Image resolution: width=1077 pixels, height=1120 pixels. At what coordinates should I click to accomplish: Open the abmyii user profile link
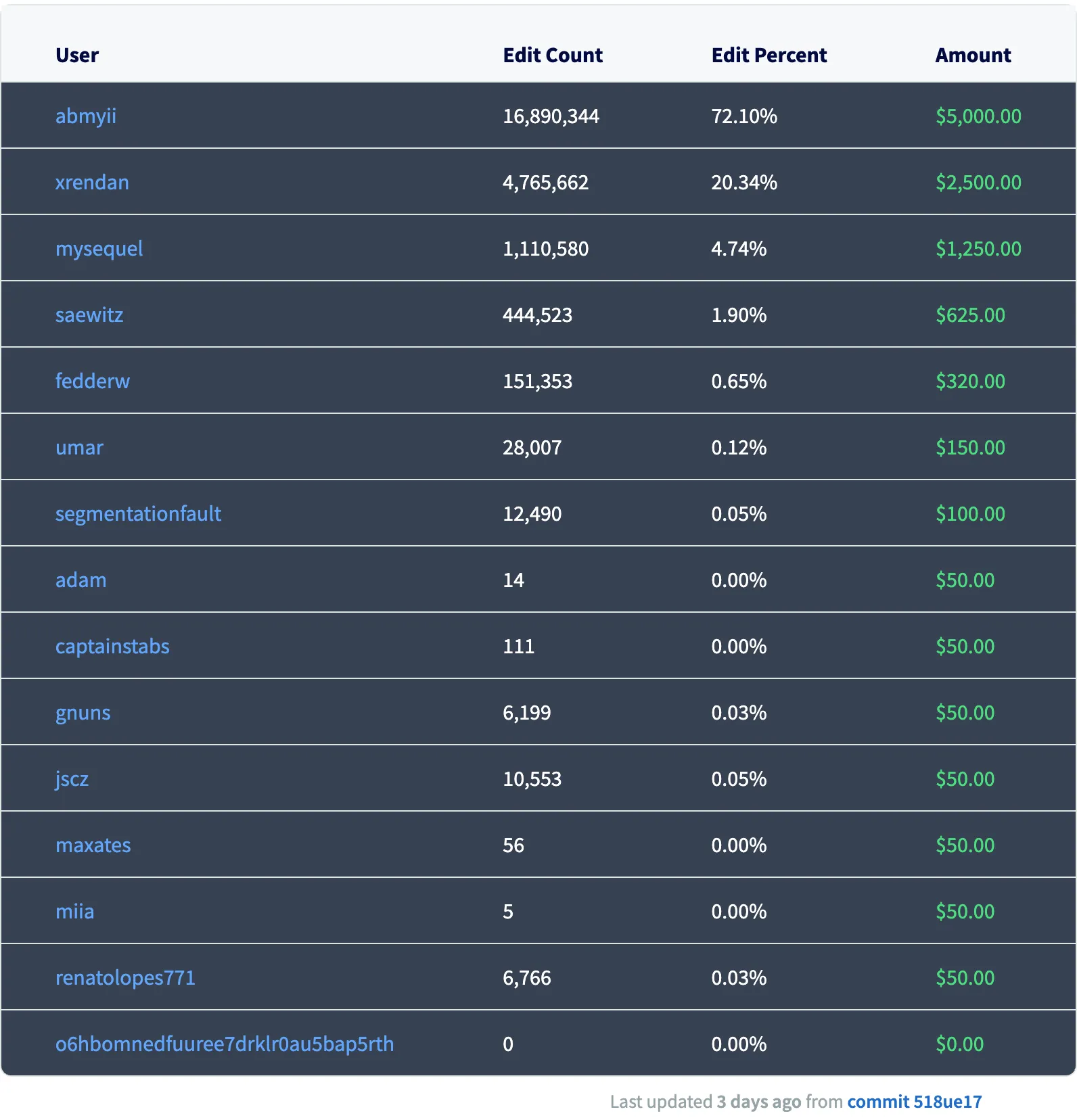click(x=86, y=116)
